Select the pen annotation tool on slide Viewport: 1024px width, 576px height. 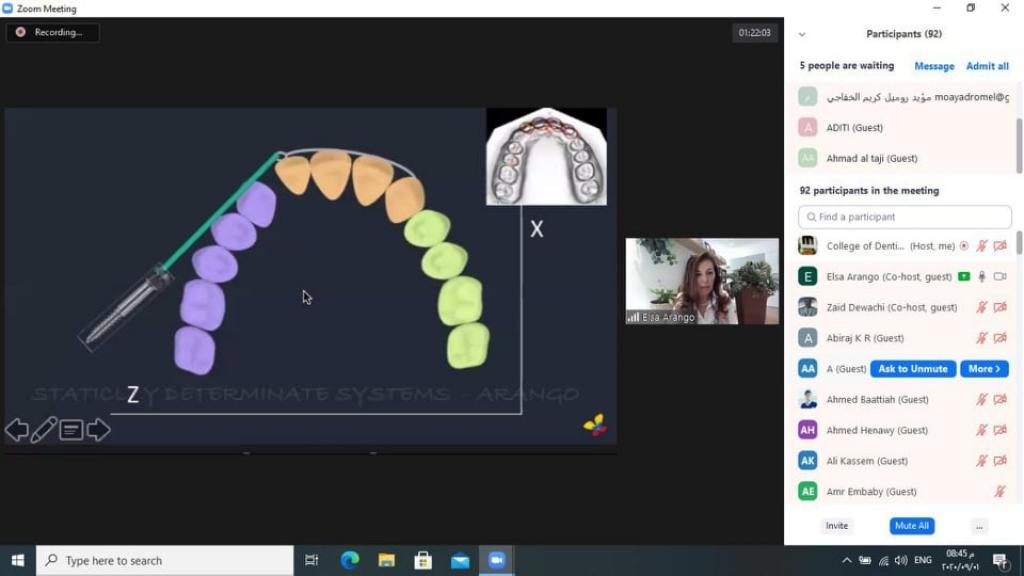tap(44, 430)
